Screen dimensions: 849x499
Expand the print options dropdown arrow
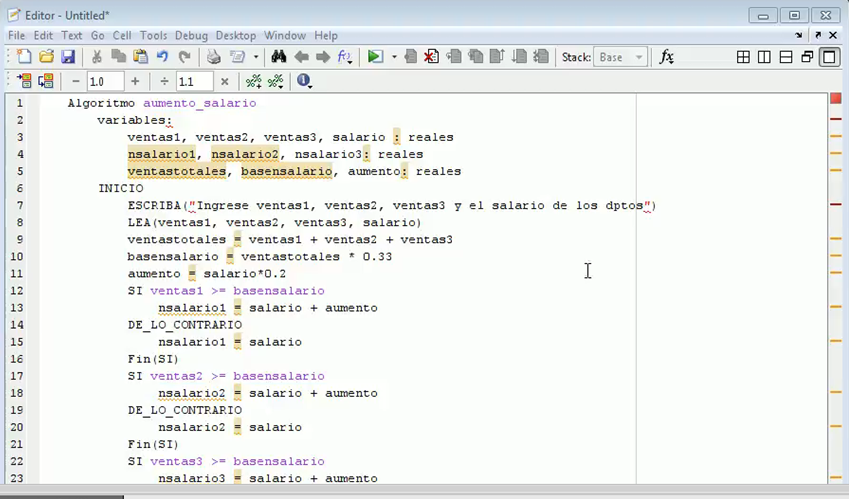pos(256,57)
